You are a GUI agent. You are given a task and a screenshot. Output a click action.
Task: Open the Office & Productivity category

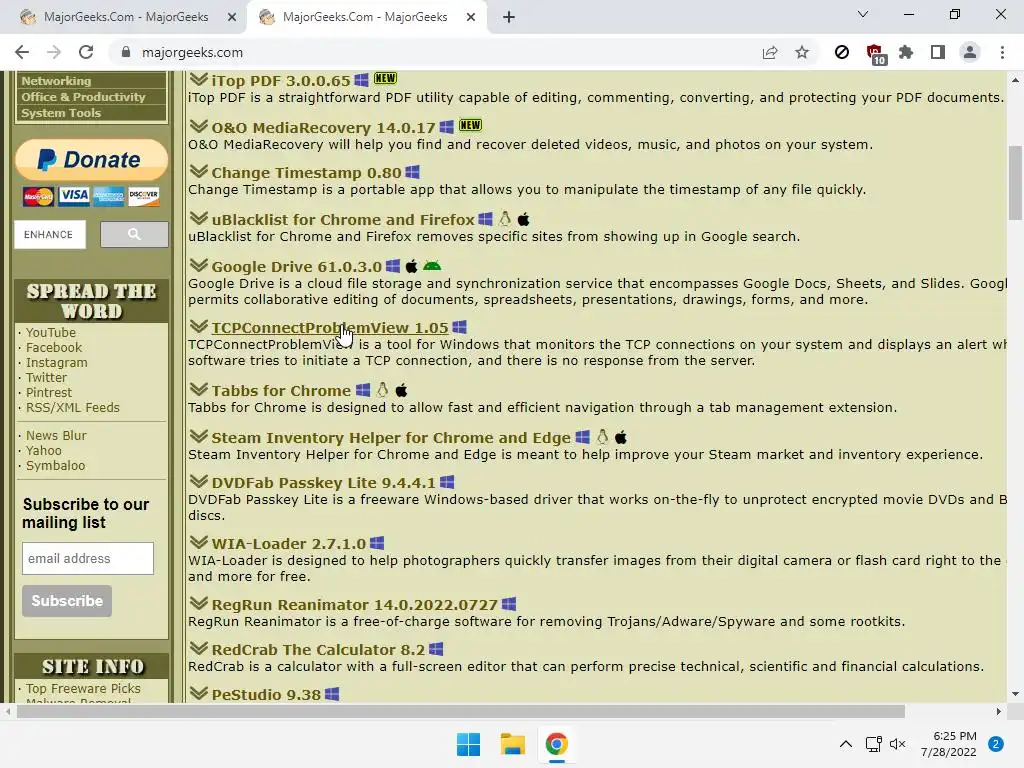tap(83, 97)
